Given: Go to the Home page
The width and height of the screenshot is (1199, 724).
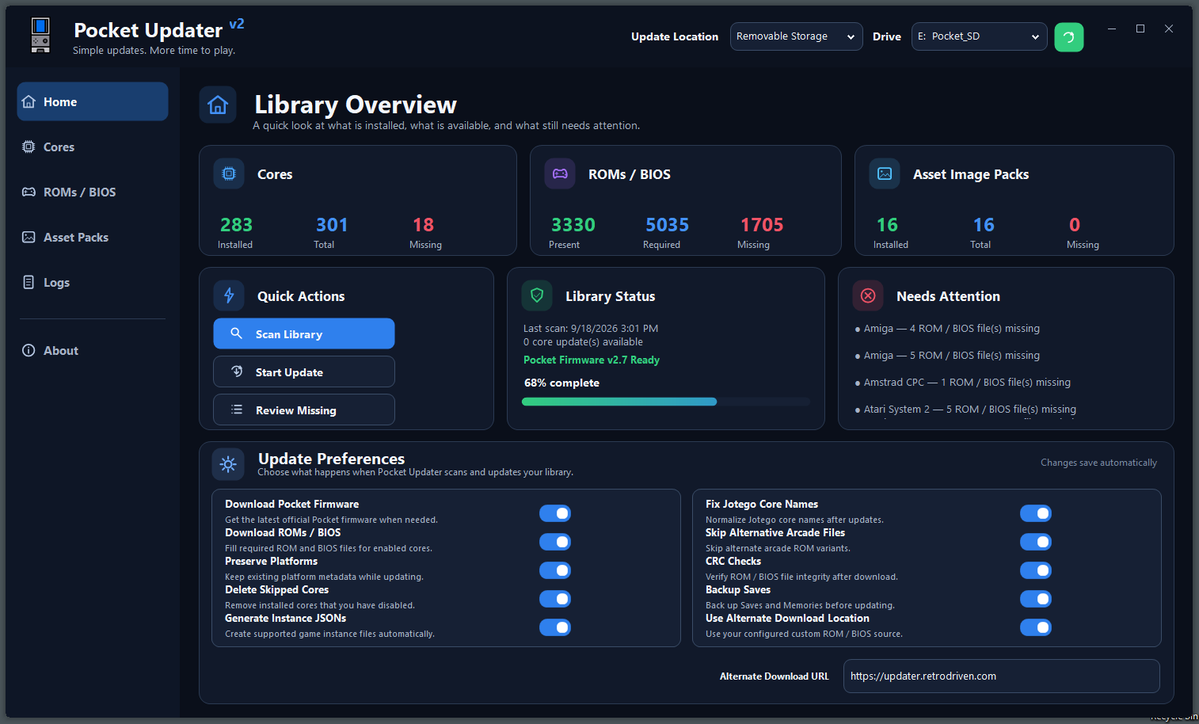Looking at the screenshot, I should point(93,102).
